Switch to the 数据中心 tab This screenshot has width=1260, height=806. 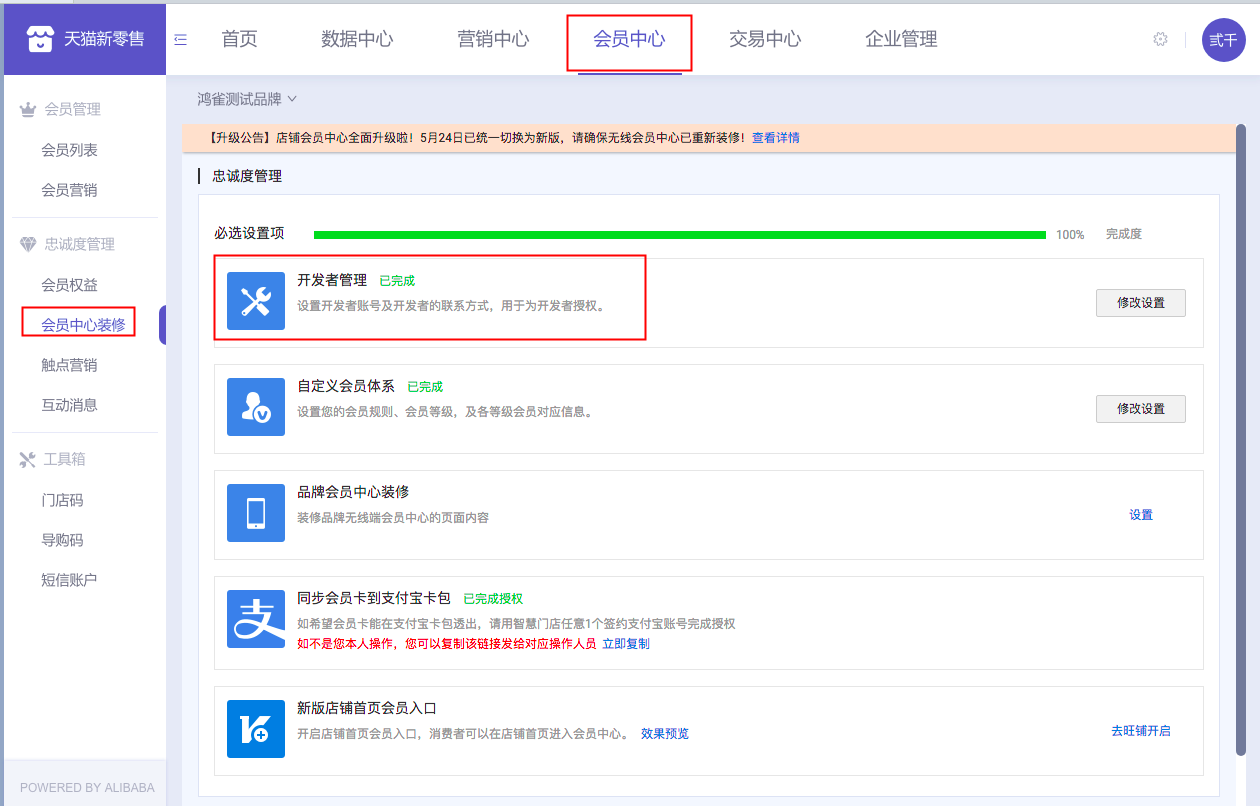(x=357, y=39)
